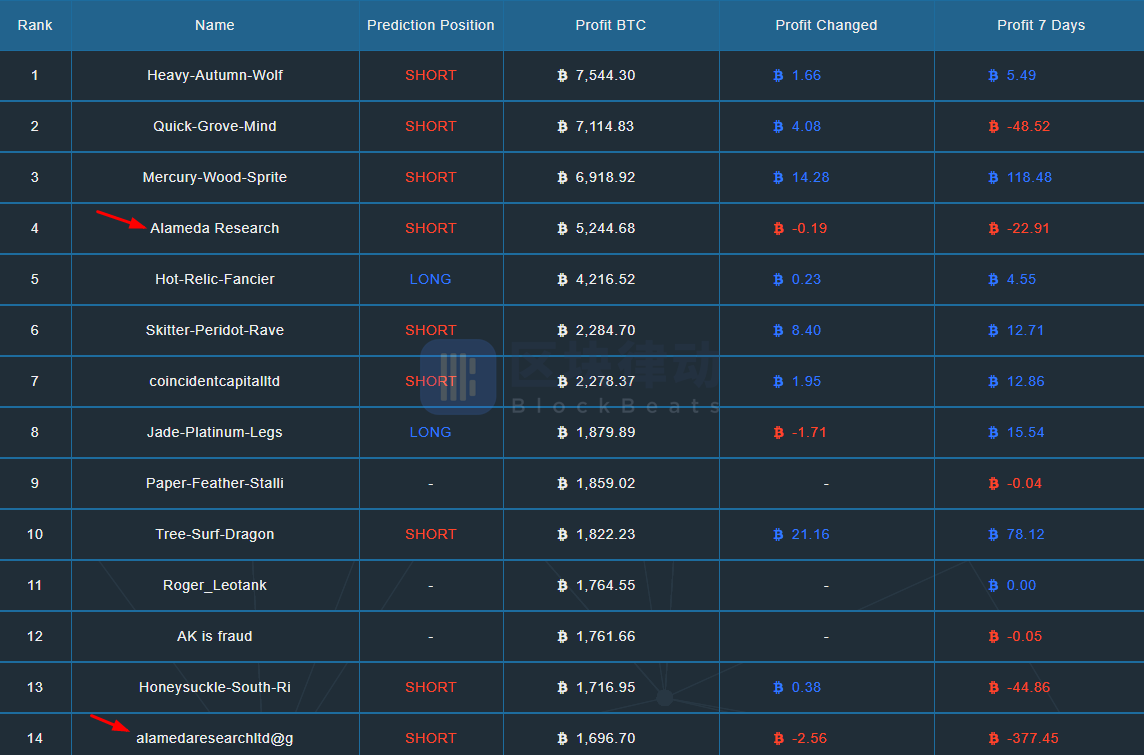This screenshot has height=755, width=1144.
Task: Click Bitcoin icon beside 5.49
Action: pos(993,75)
